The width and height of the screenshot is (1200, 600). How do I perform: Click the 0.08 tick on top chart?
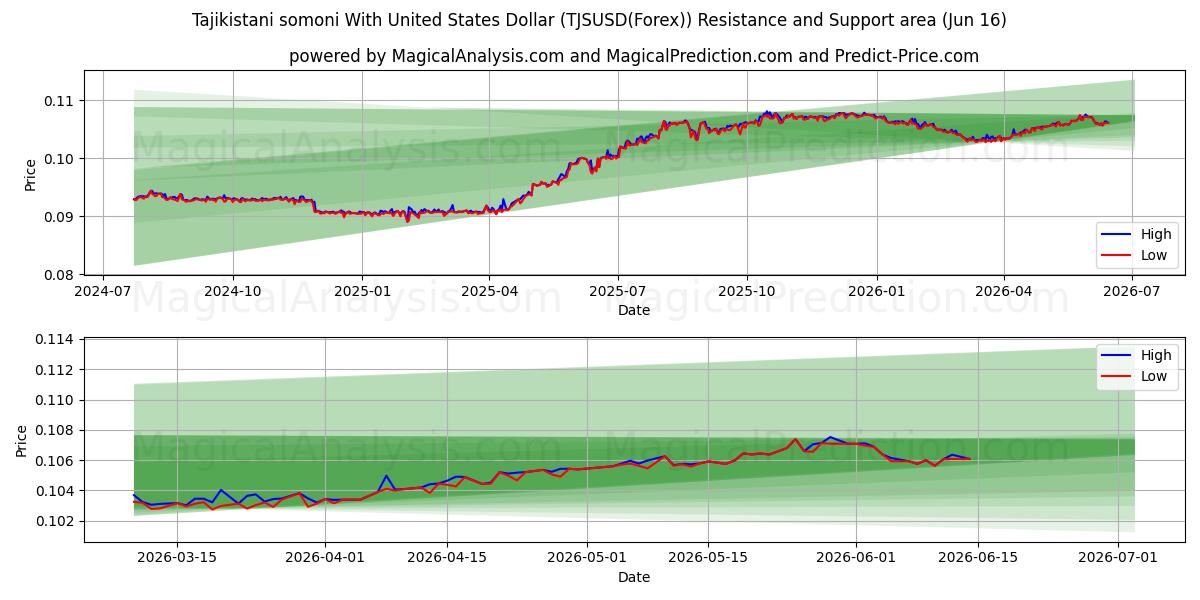coord(59,275)
